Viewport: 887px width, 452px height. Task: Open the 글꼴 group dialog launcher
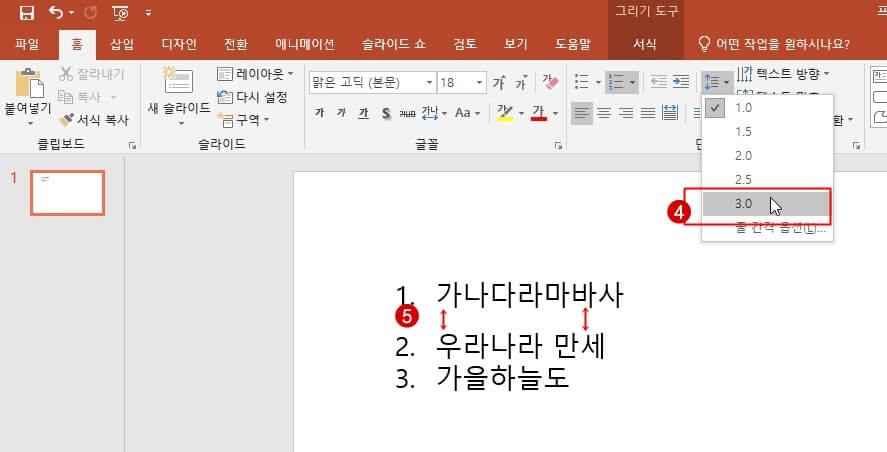click(x=558, y=146)
